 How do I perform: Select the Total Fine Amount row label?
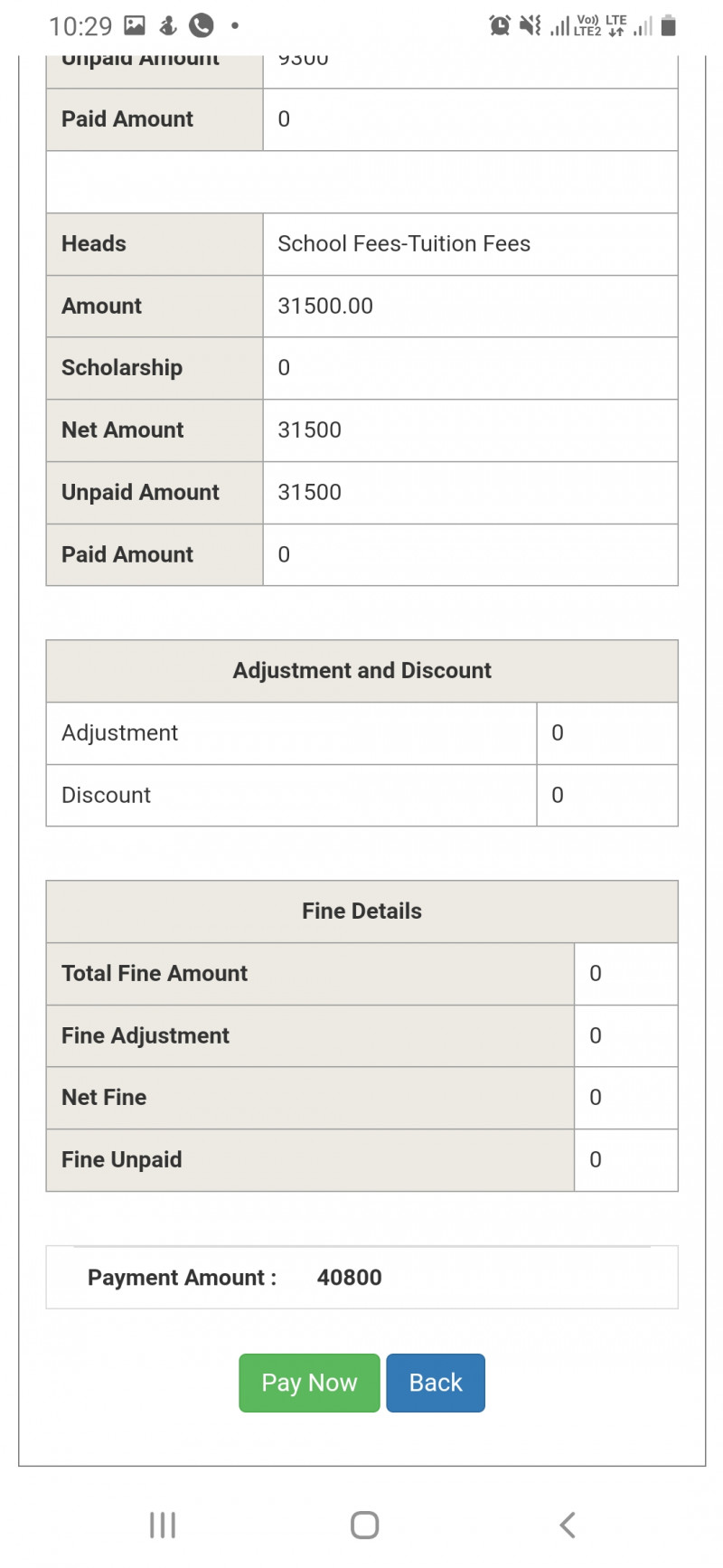(155, 974)
